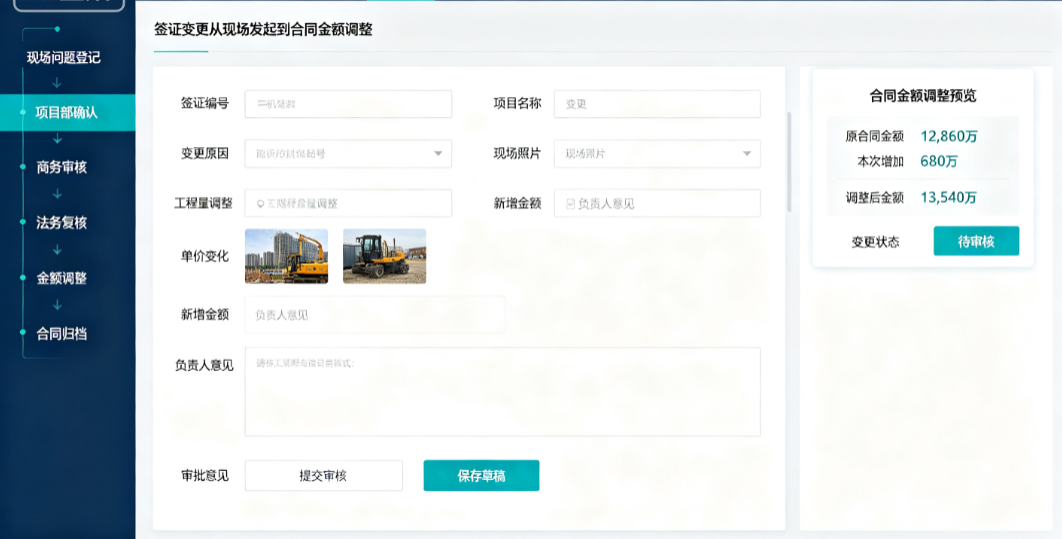The image size is (1062, 539).
Task: Expand the 变更原因 dropdown
Action: point(348,154)
